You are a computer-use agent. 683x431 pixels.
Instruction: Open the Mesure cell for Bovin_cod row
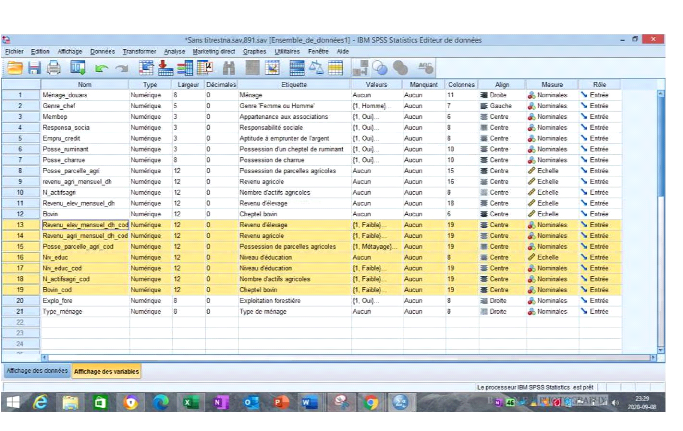pyautogui.click(x=552, y=289)
